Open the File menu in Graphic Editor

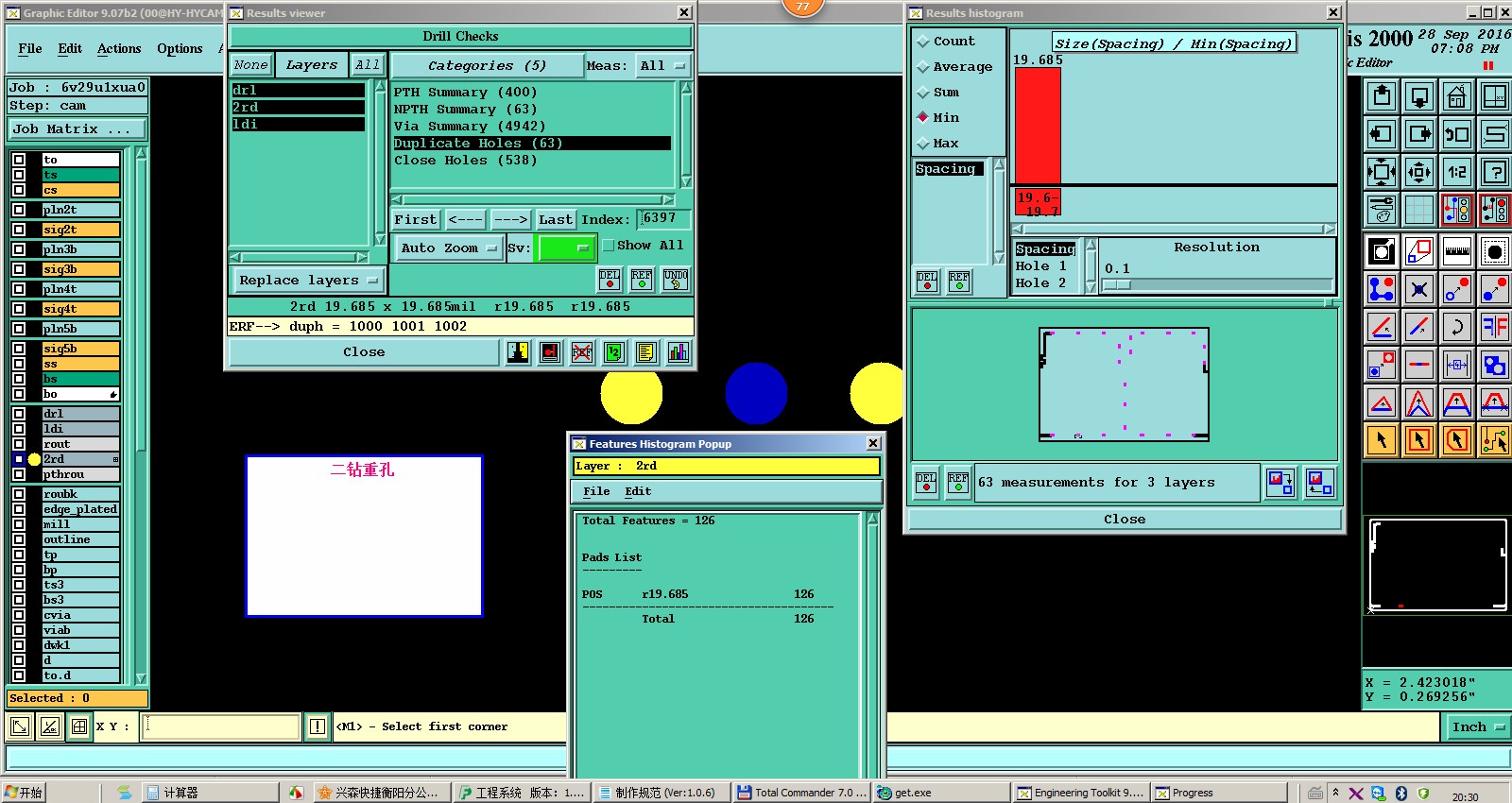(x=30, y=49)
